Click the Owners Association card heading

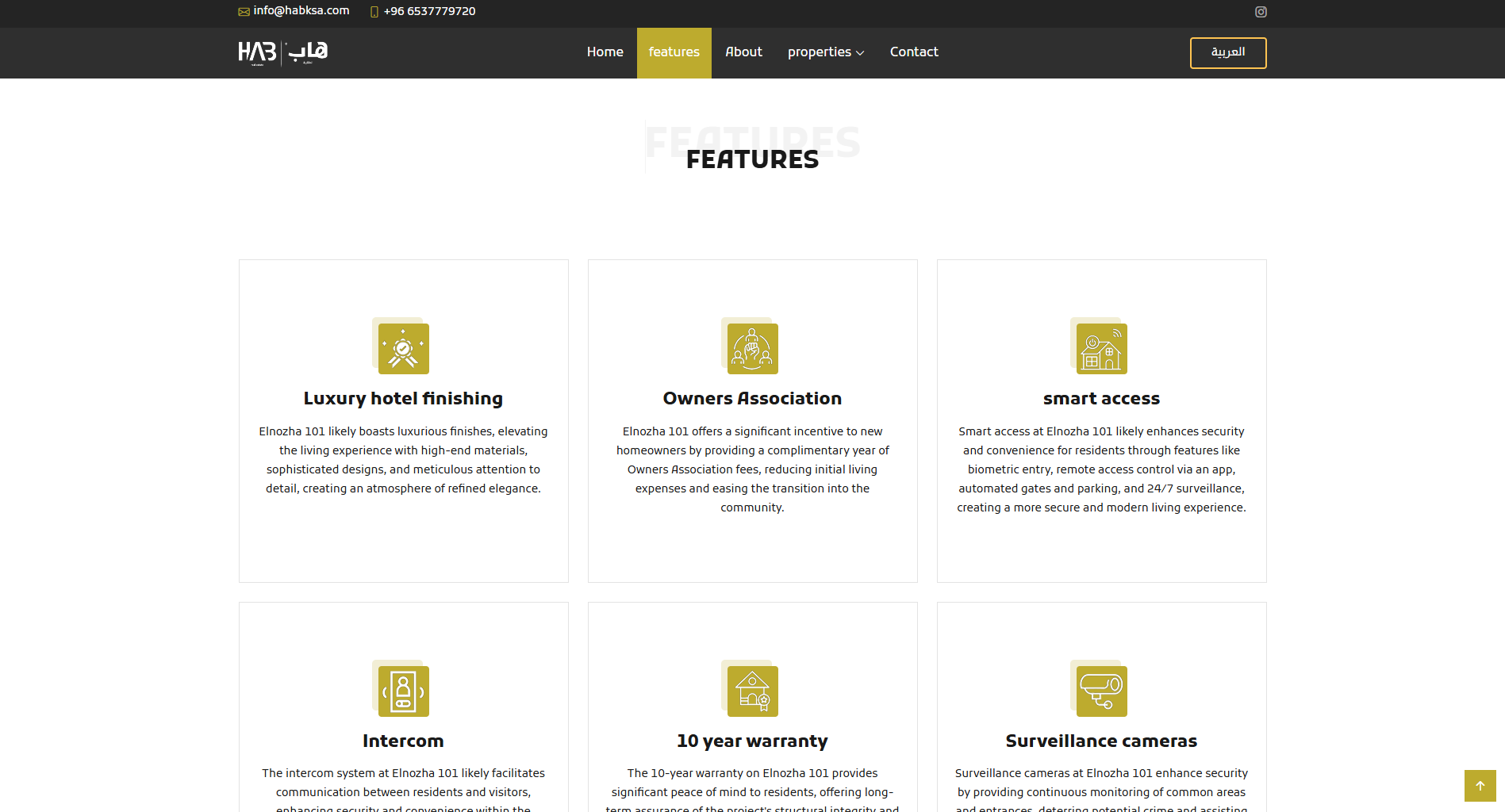point(752,399)
